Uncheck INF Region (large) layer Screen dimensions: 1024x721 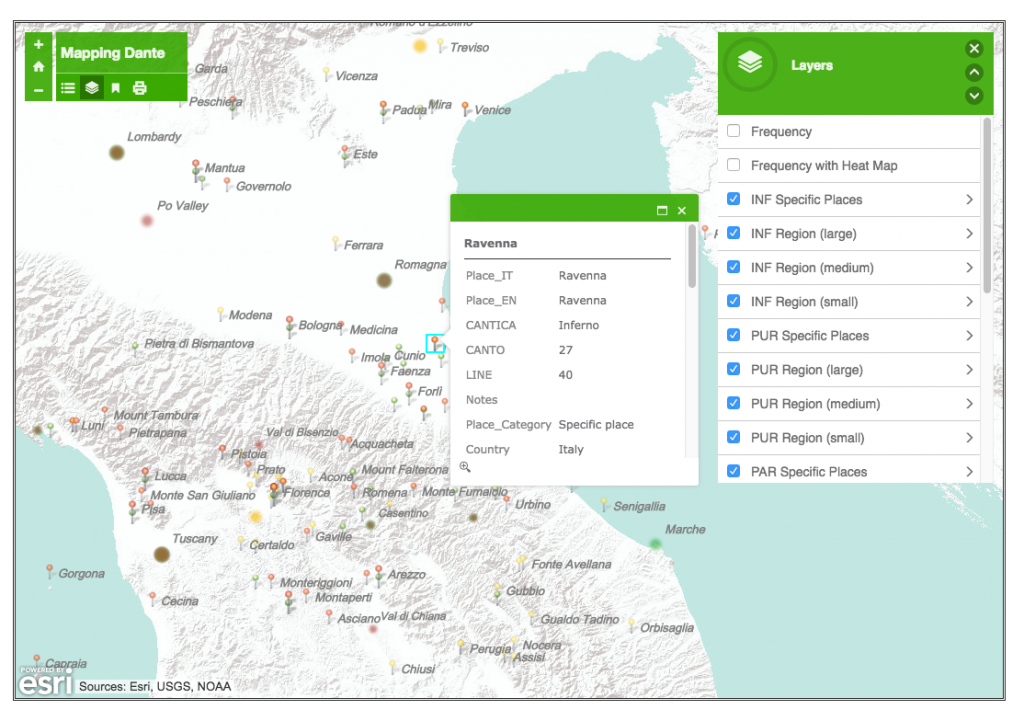click(x=734, y=232)
